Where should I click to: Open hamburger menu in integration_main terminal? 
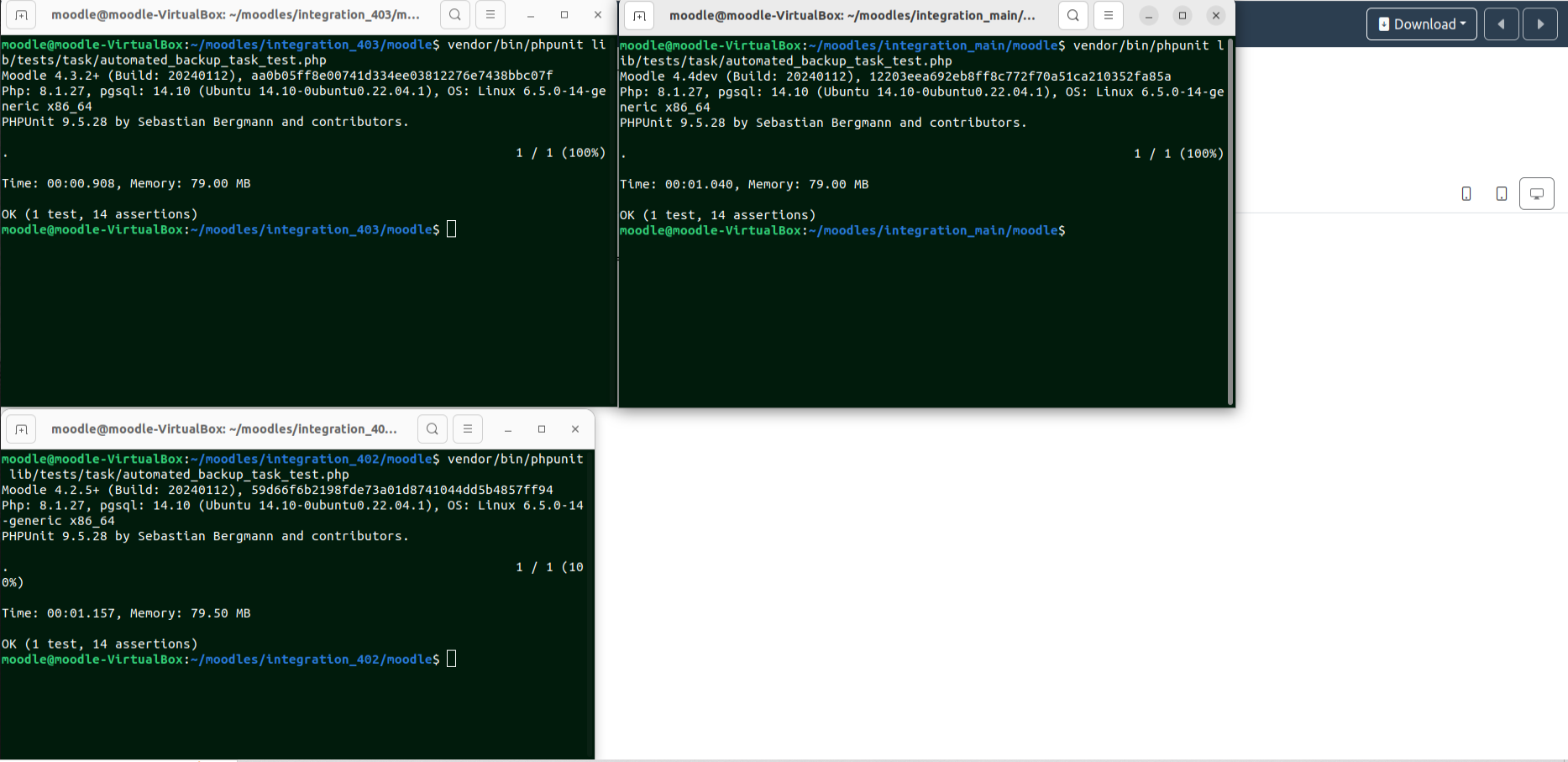click(x=1109, y=15)
